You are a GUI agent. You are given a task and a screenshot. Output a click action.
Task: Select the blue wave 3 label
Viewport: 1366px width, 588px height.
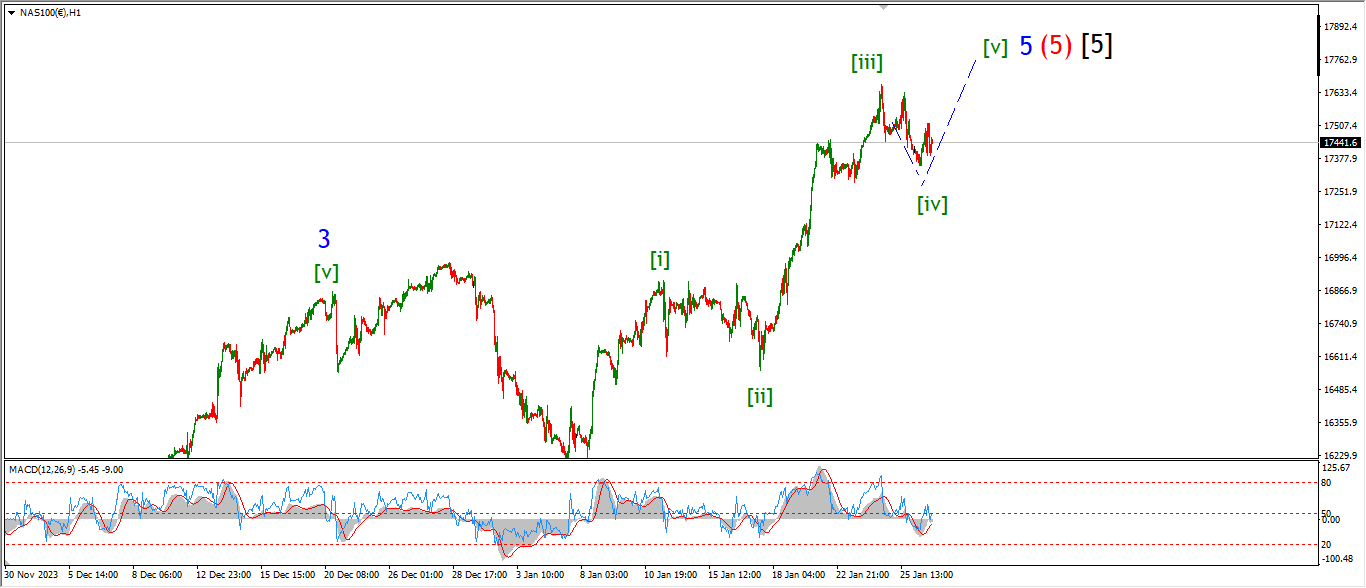pos(324,239)
